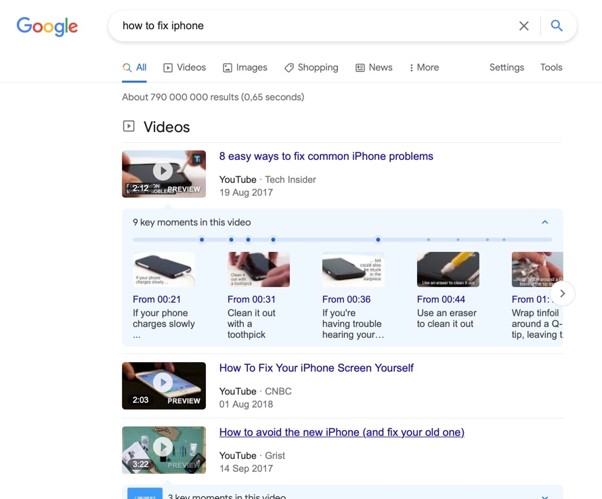602x499 pixels.
Task: Click the search input field
Action: point(310,26)
